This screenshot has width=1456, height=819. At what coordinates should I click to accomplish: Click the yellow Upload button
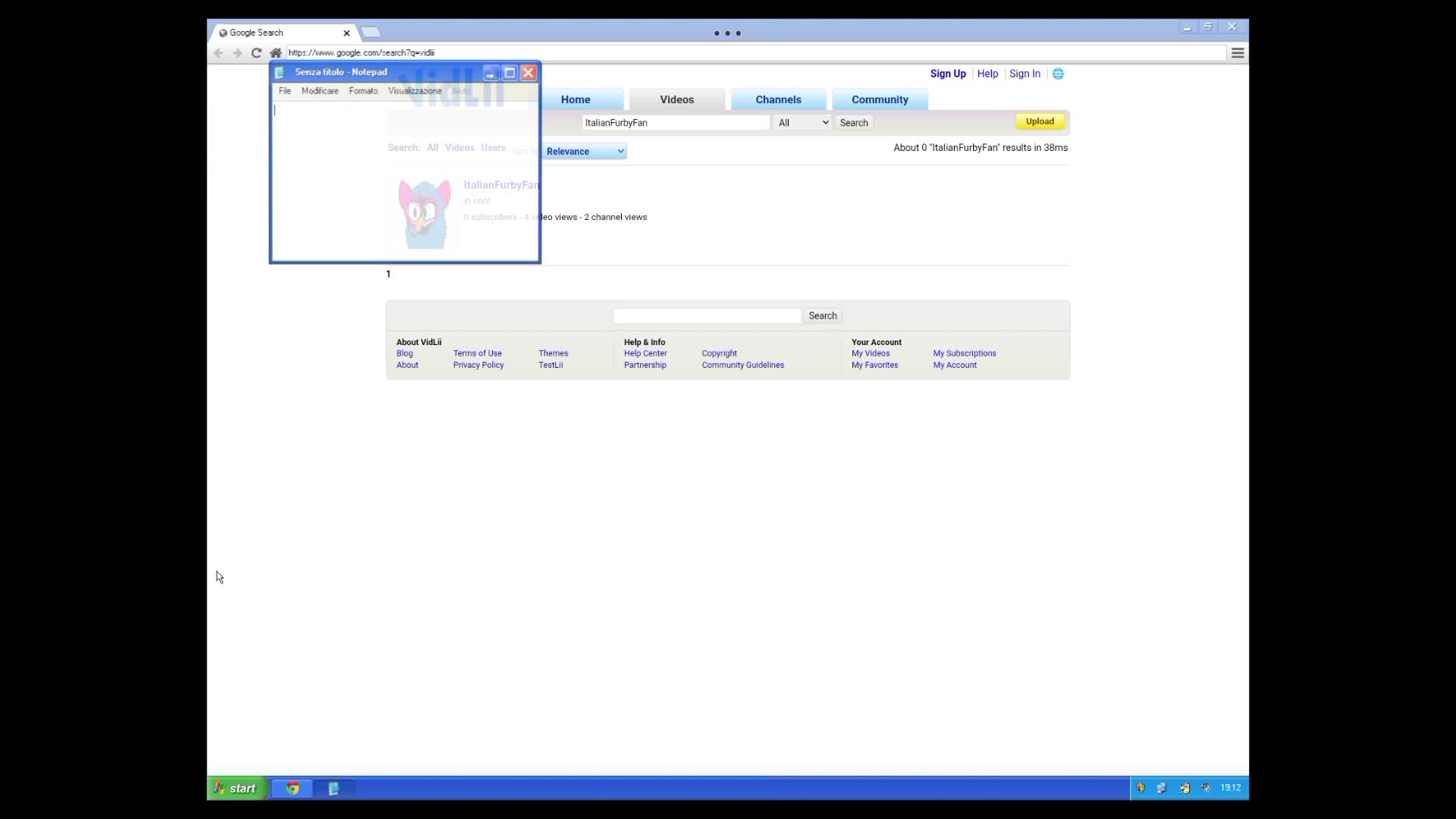(1040, 121)
